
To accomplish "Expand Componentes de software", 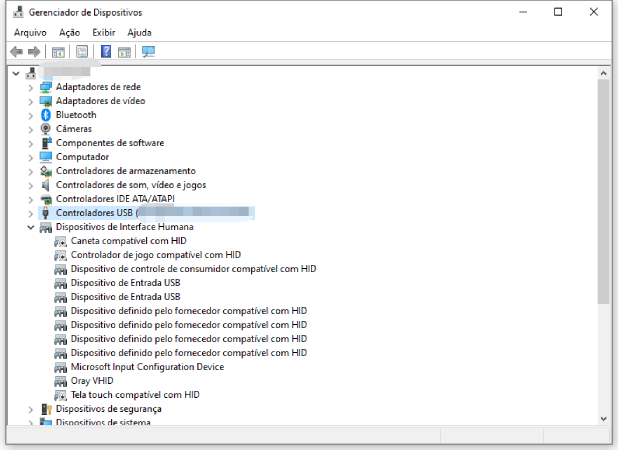I will click(31, 143).
